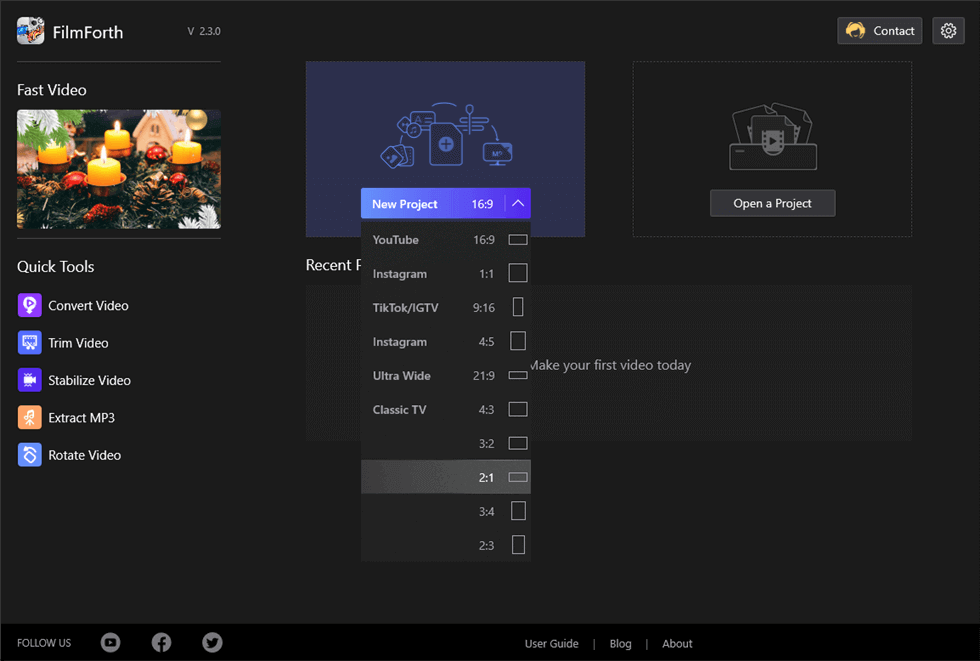Viewport: 980px width, 661px height.
Task: Click Open a Project button
Action: [x=772, y=203]
